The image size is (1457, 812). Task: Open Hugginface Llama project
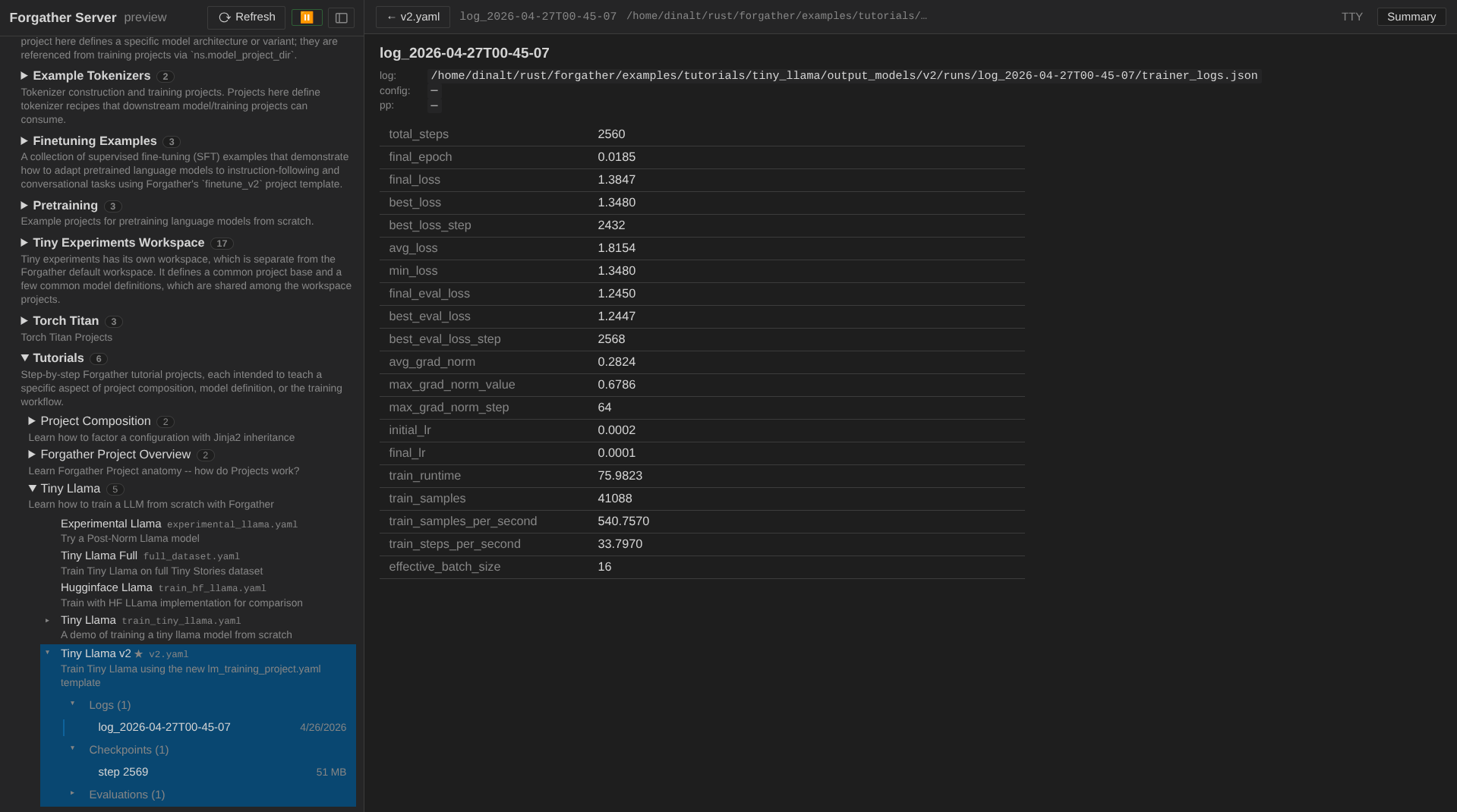click(x=106, y=587)
